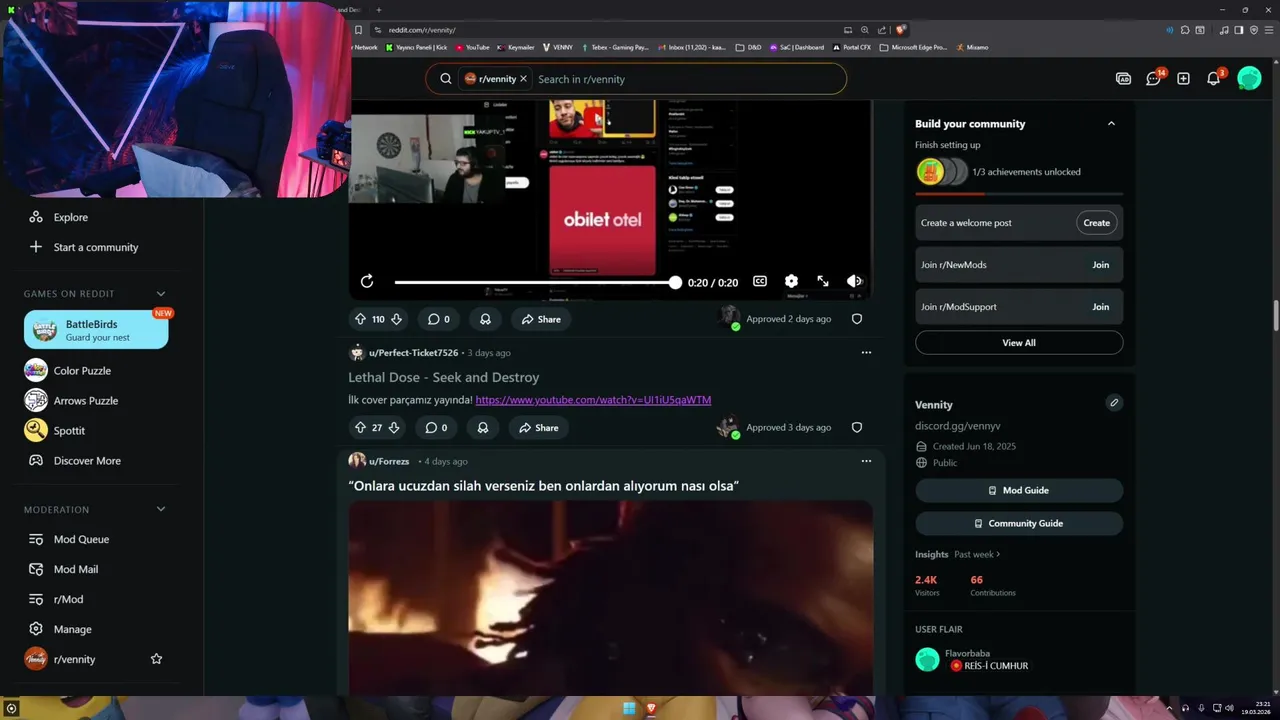Viewport: 1280px width, 720px height.
Task: Open the Lethal Dose - Seek and Destroy post
Action: click(444, 377)
